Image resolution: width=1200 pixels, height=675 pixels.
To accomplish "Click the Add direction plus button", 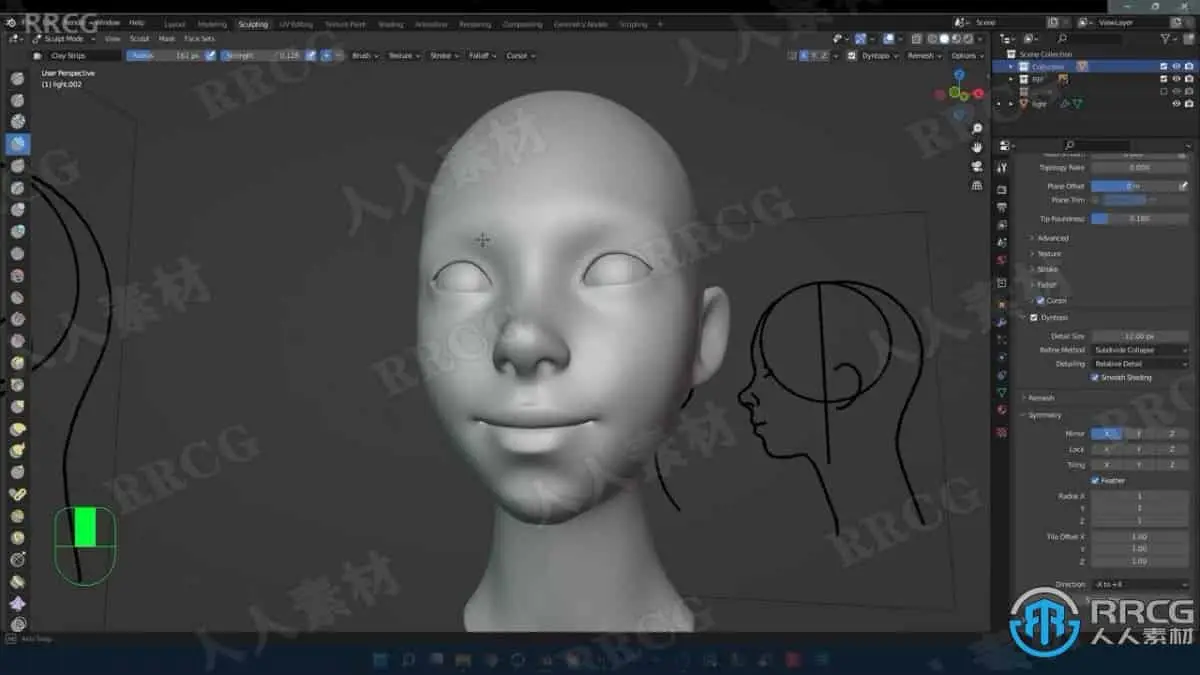I will click(326, 56).
